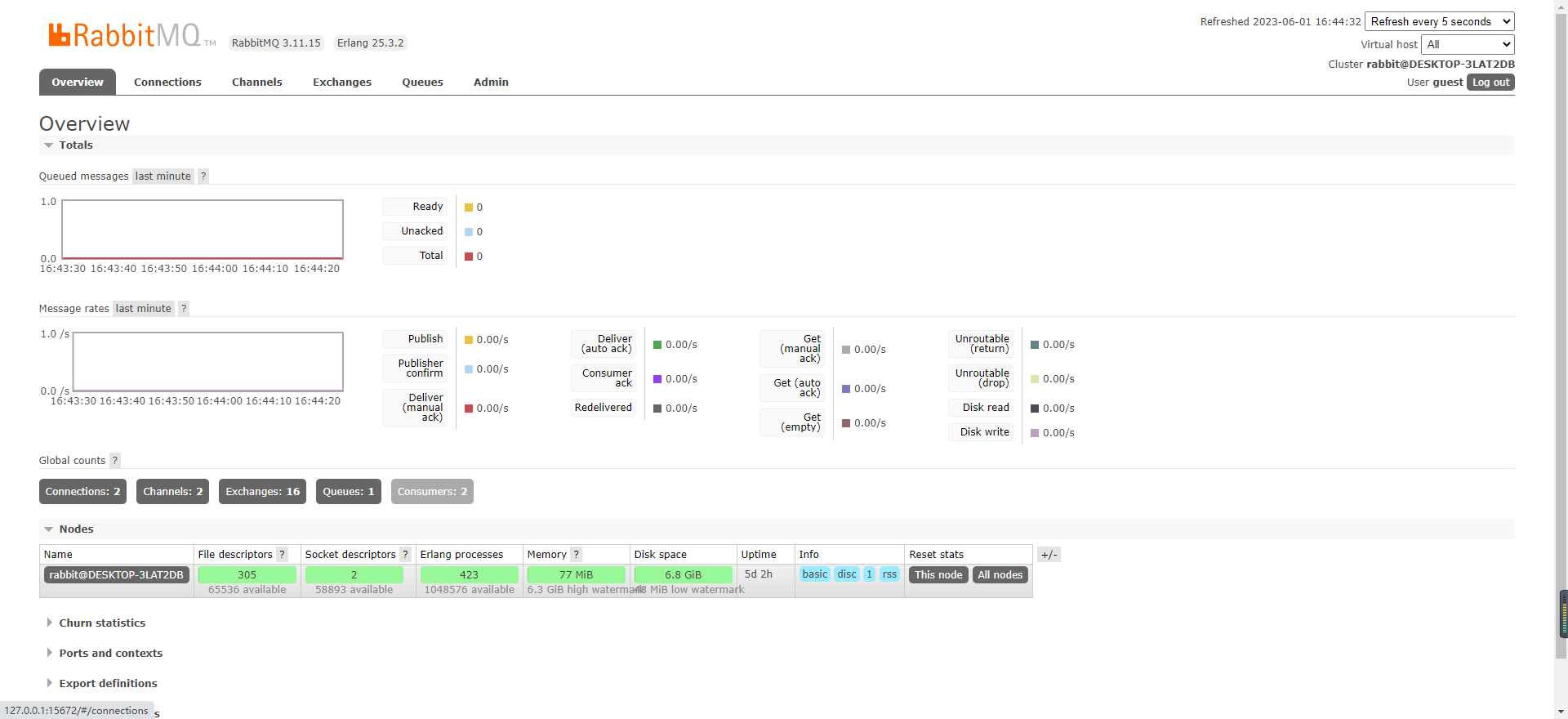Viewport: 1568px width, 719px height.
Task: Expand Export definitions section
Action: coord(108,684)
